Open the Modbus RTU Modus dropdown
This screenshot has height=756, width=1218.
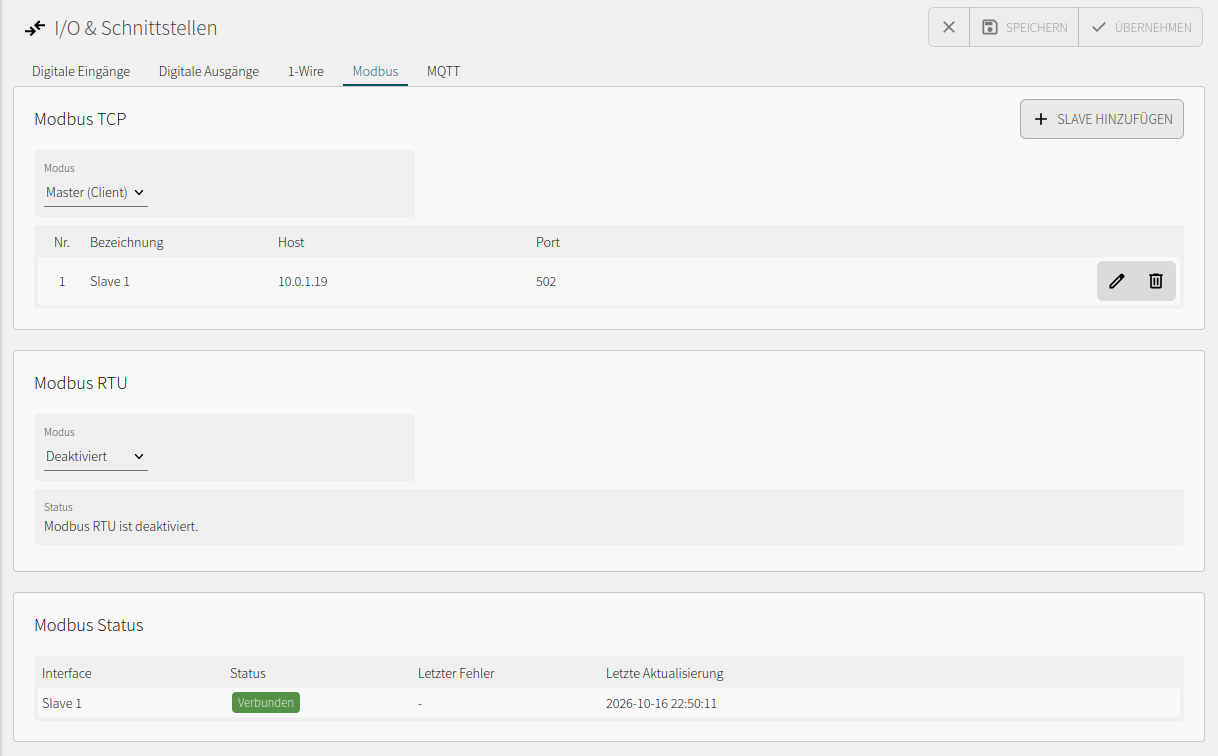[x=96, y=457]
